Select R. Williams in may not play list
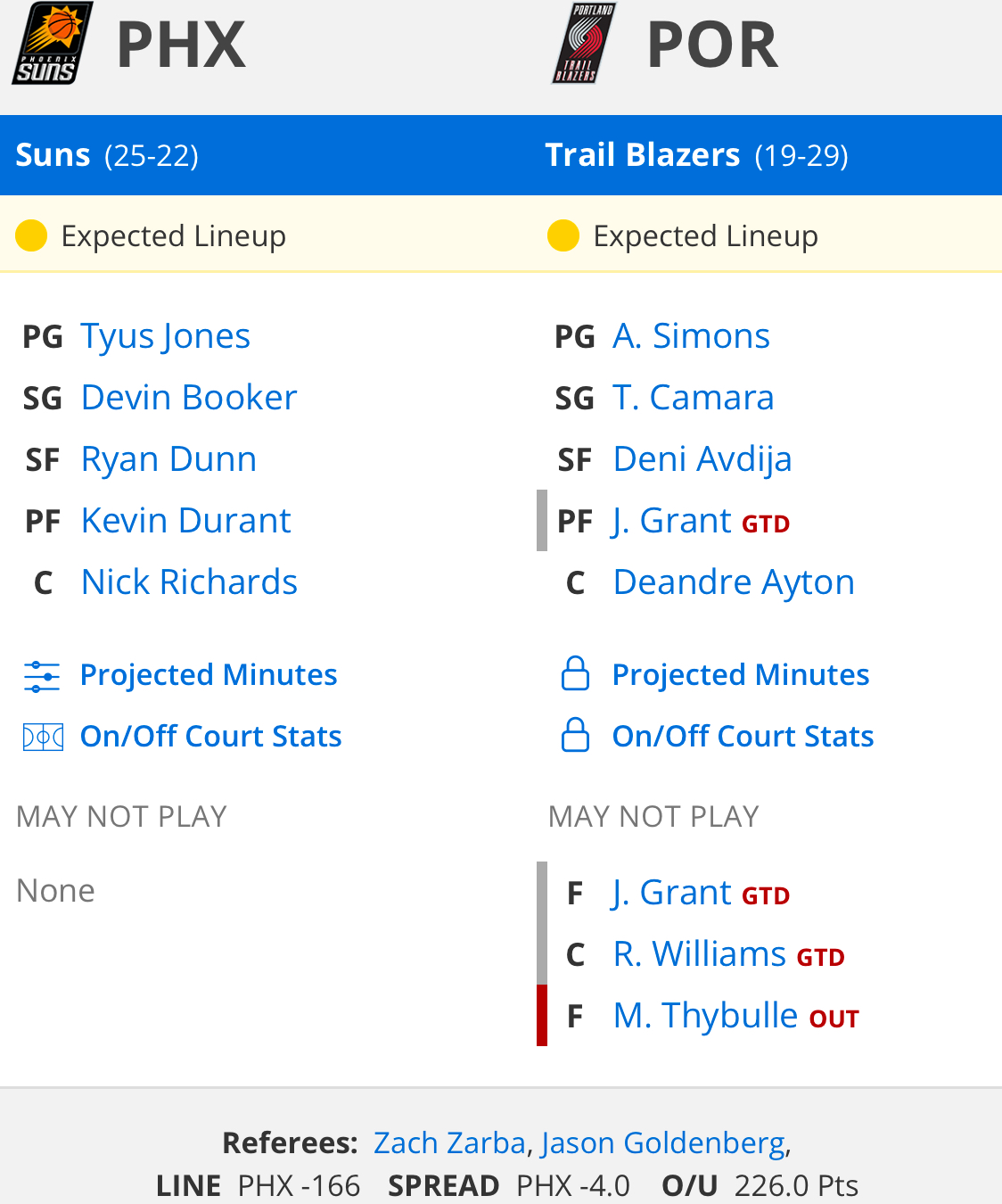Viewport: 1002px width, 1204px height. [x=699, y=954]
